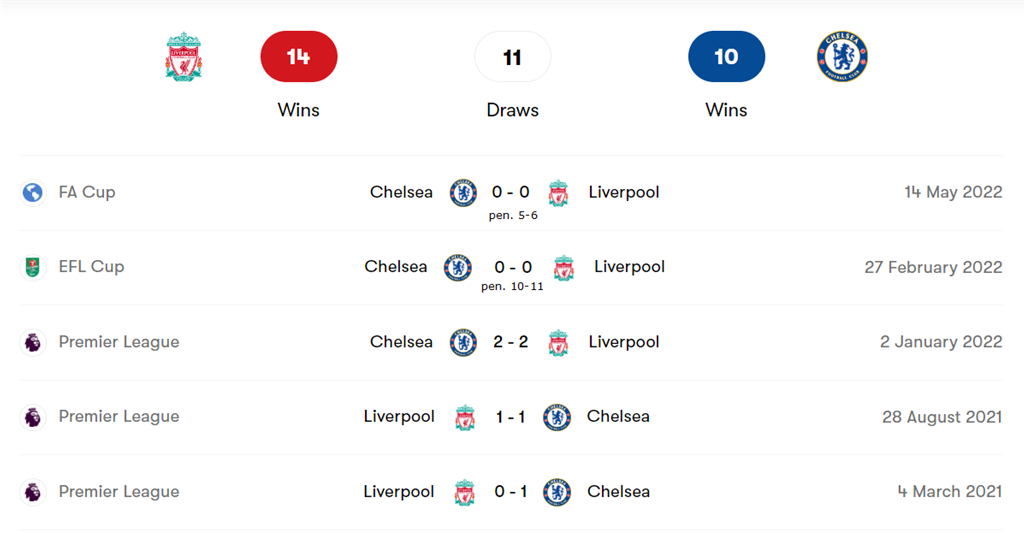Open the 1 - 1 match score
This screenshot has width=1024, height=533.
coord(511,417)
